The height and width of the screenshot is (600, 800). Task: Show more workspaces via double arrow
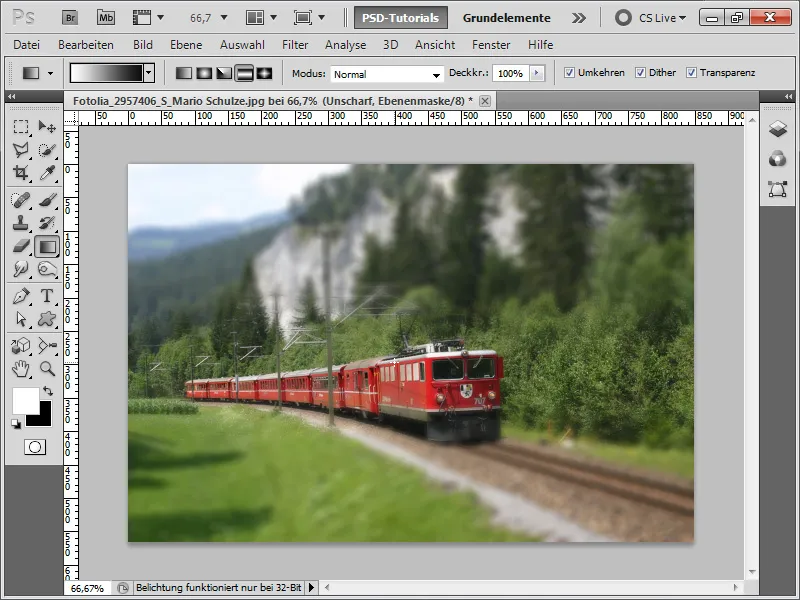tap(579, 18)
